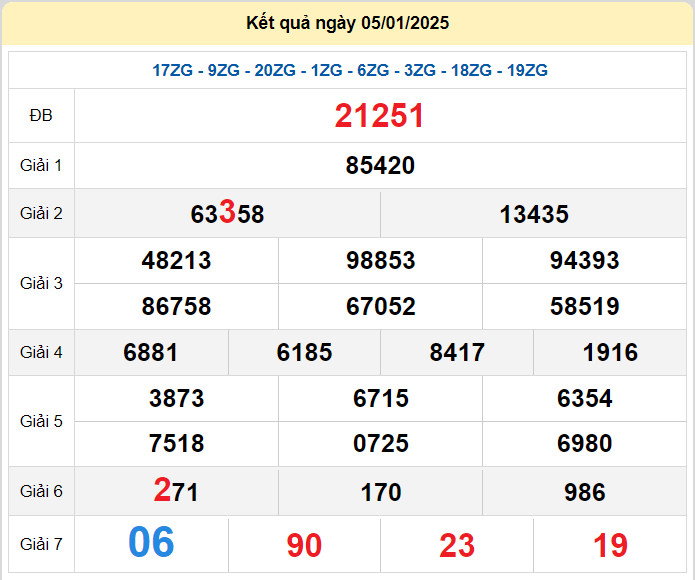
Task: Click the number 3873
Action: (176, 398)
